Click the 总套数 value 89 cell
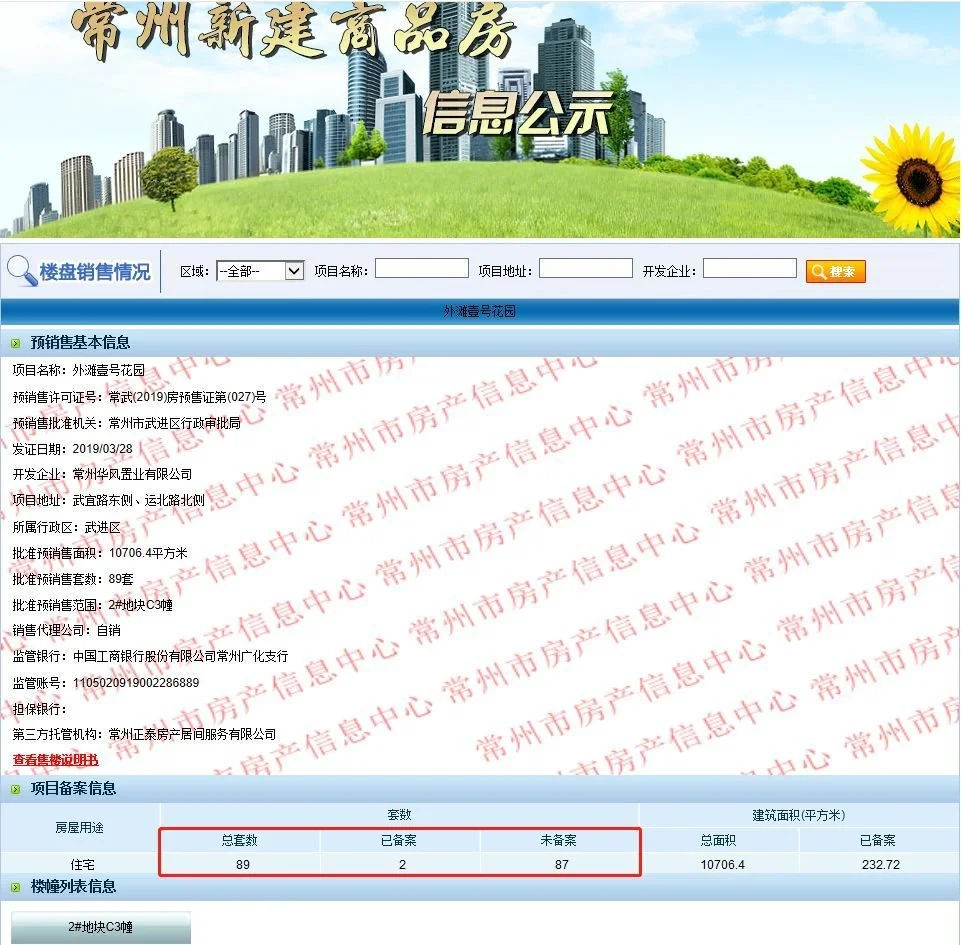The height and width of the screenshot is (945, 961). tap(243, 865)
